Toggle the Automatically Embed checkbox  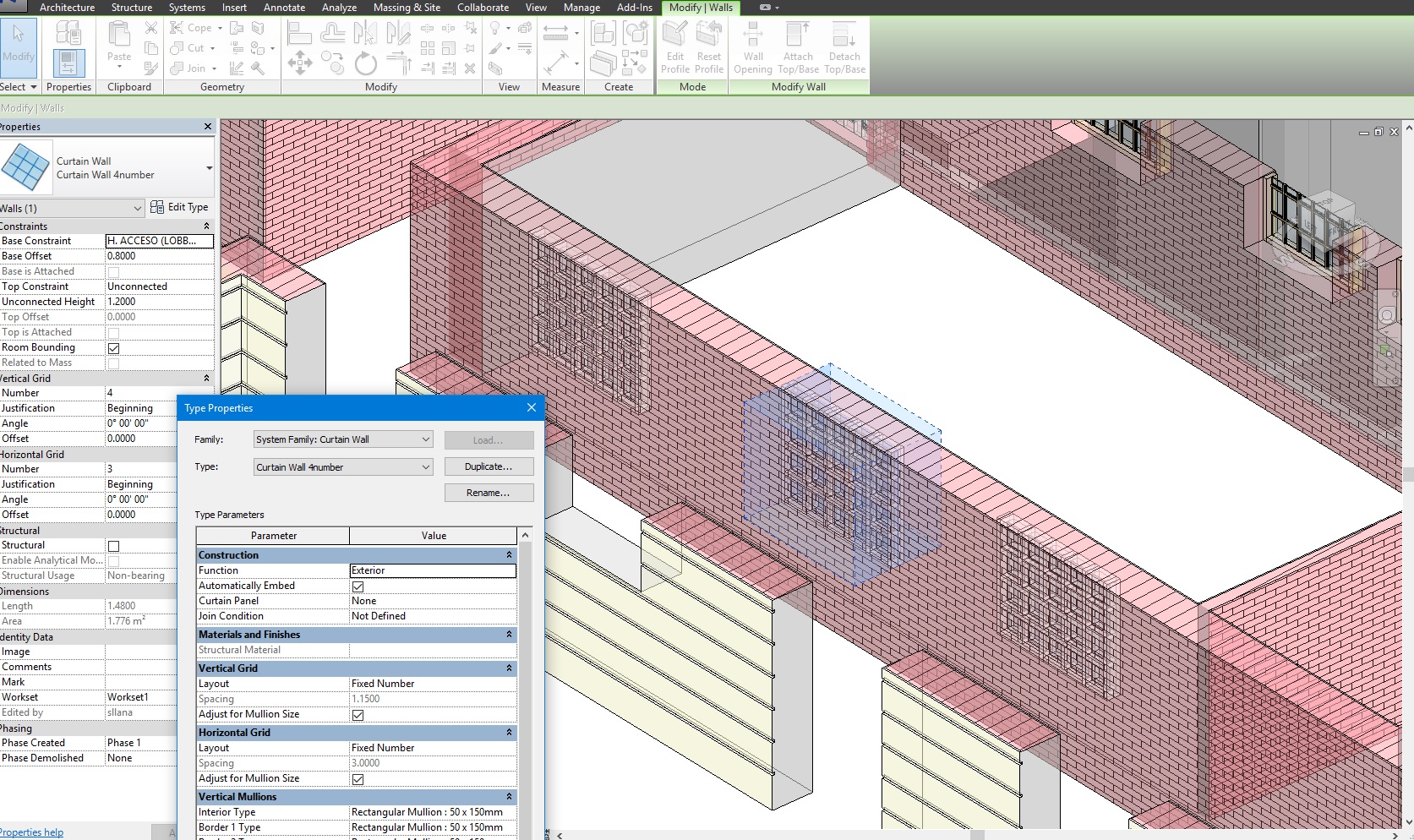[x=358, y=586]
